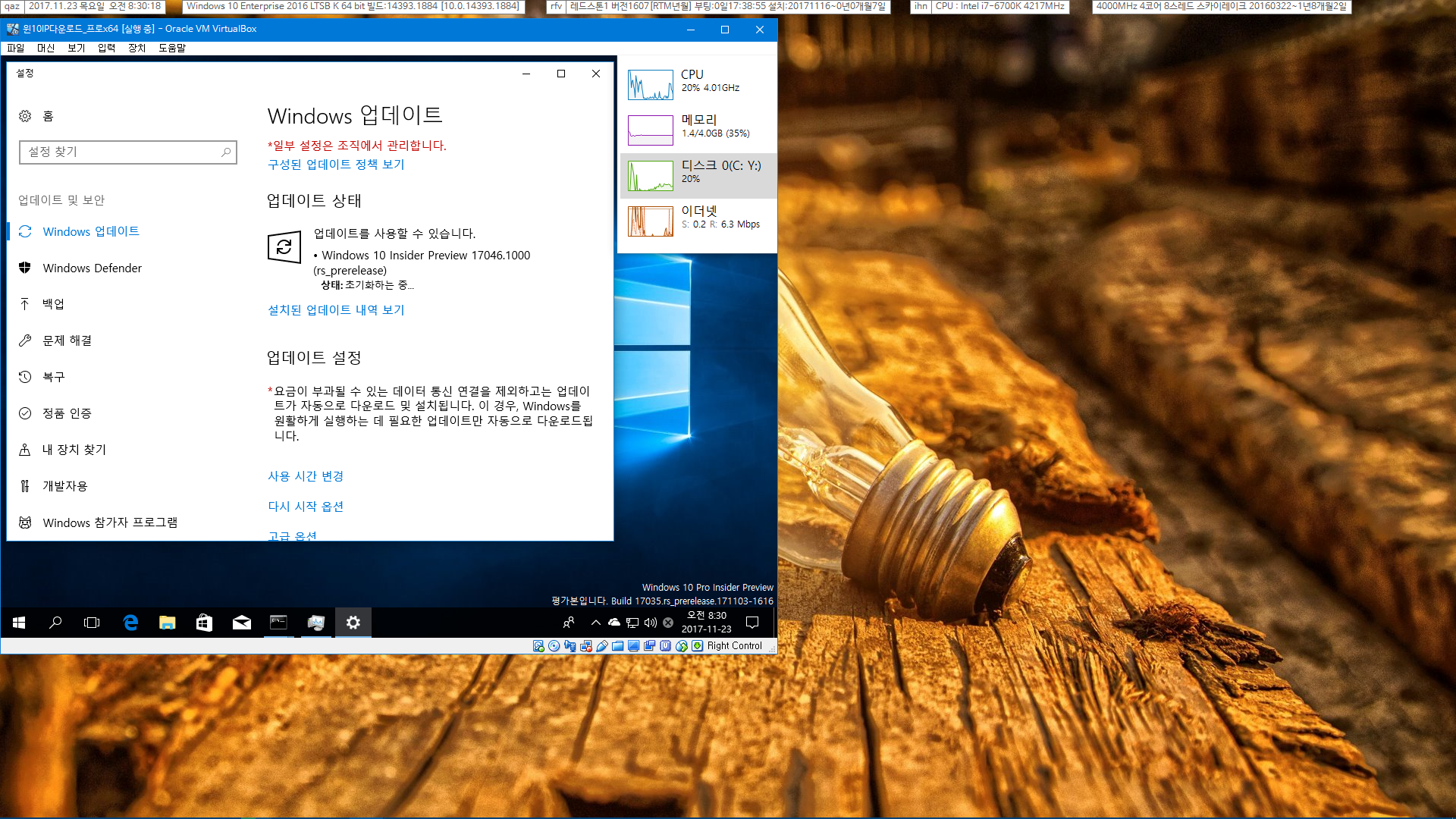The image size is (1456, 819).
Task: Click the OneDrive cloud tray icon
Action: tap(614, 623)
